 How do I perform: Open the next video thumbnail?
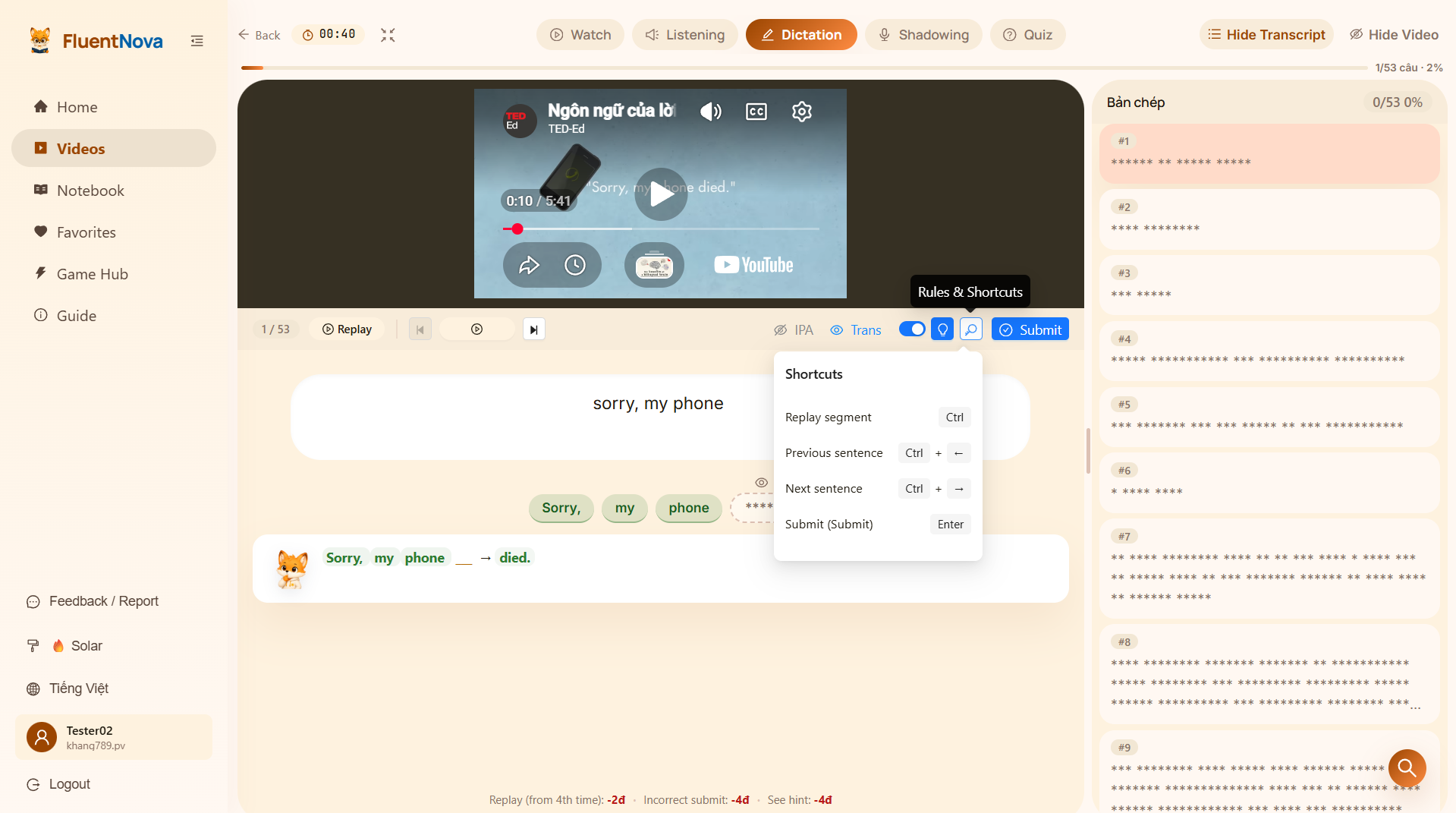[654, 265]
